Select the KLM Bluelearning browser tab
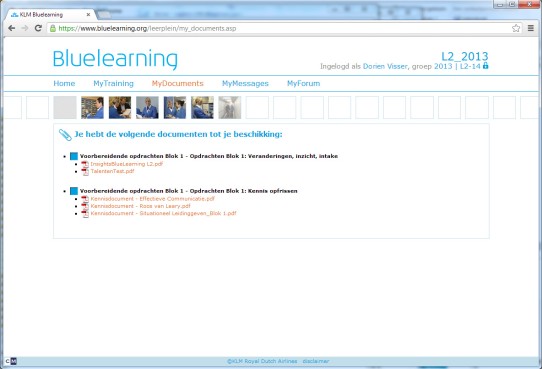542x369 pixels. (50, 15)
